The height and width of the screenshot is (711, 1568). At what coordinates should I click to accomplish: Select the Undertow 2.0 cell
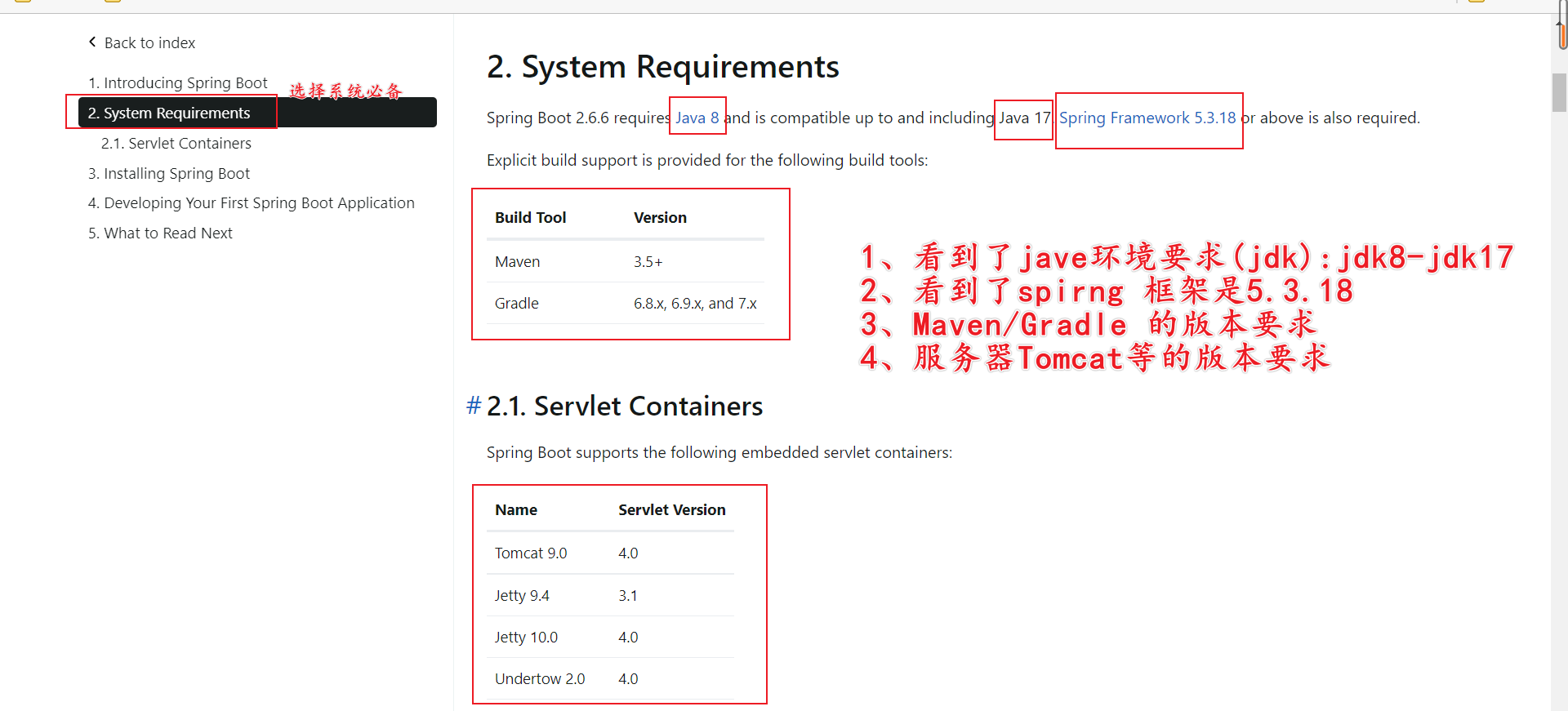[540, 678]
